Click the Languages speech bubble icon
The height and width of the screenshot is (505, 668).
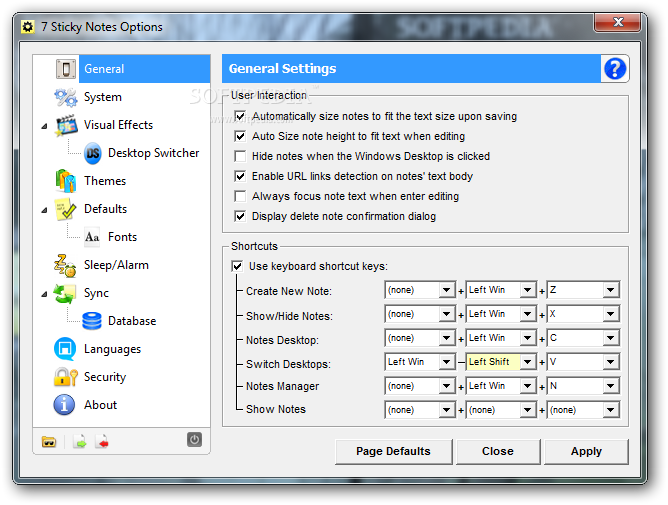(x=65, y=349)
